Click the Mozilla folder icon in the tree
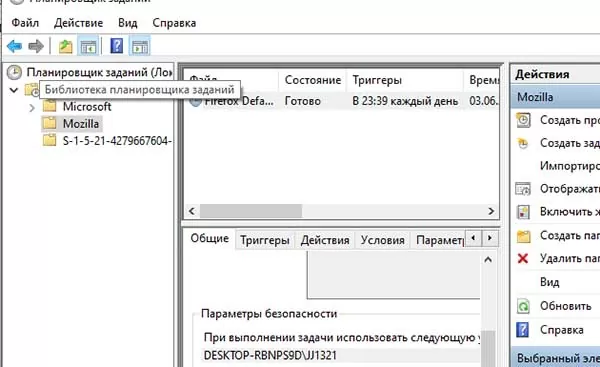 point(49,123)
